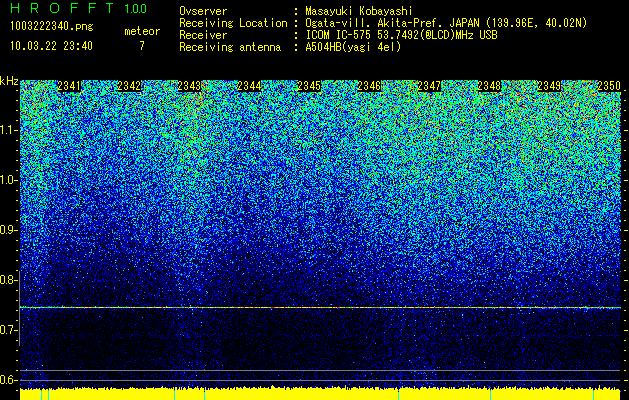The height and width of the screenshot is (400, 629).
Task: Click the 0.7 frequency axis label
Action: [8, 330]
